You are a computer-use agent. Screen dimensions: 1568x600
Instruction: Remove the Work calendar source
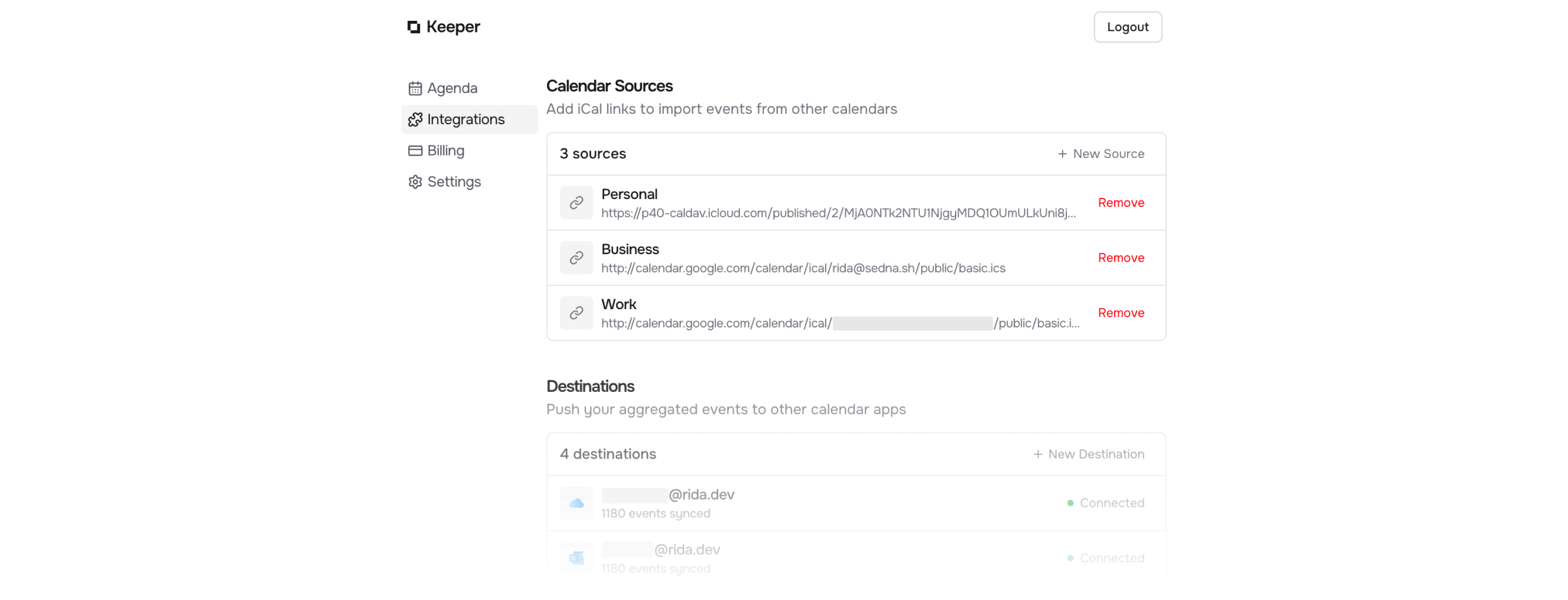click(x=1120, y=313)
